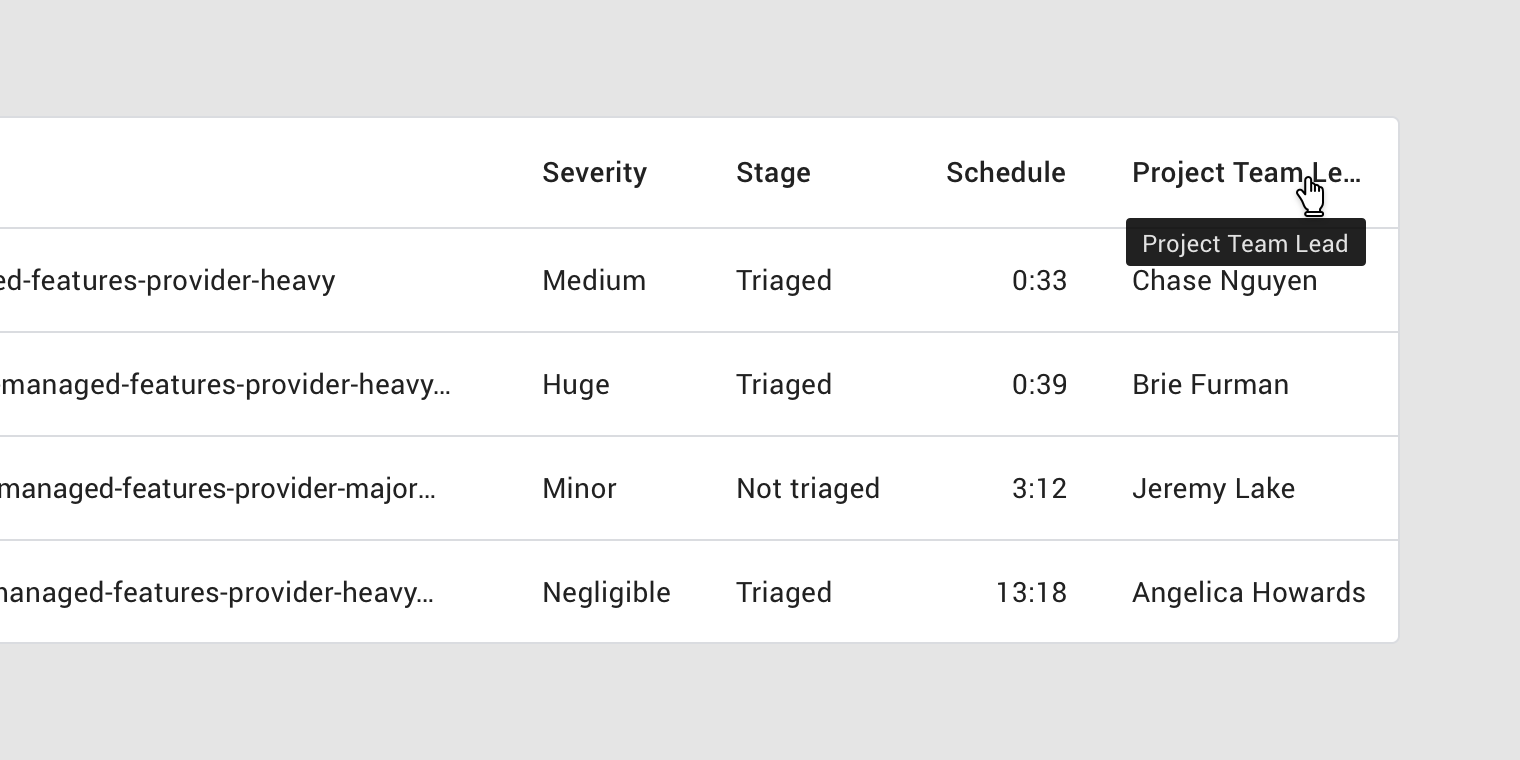Select the Jeremy Lake cell

pyautogui.click(x=1213, y=489)
